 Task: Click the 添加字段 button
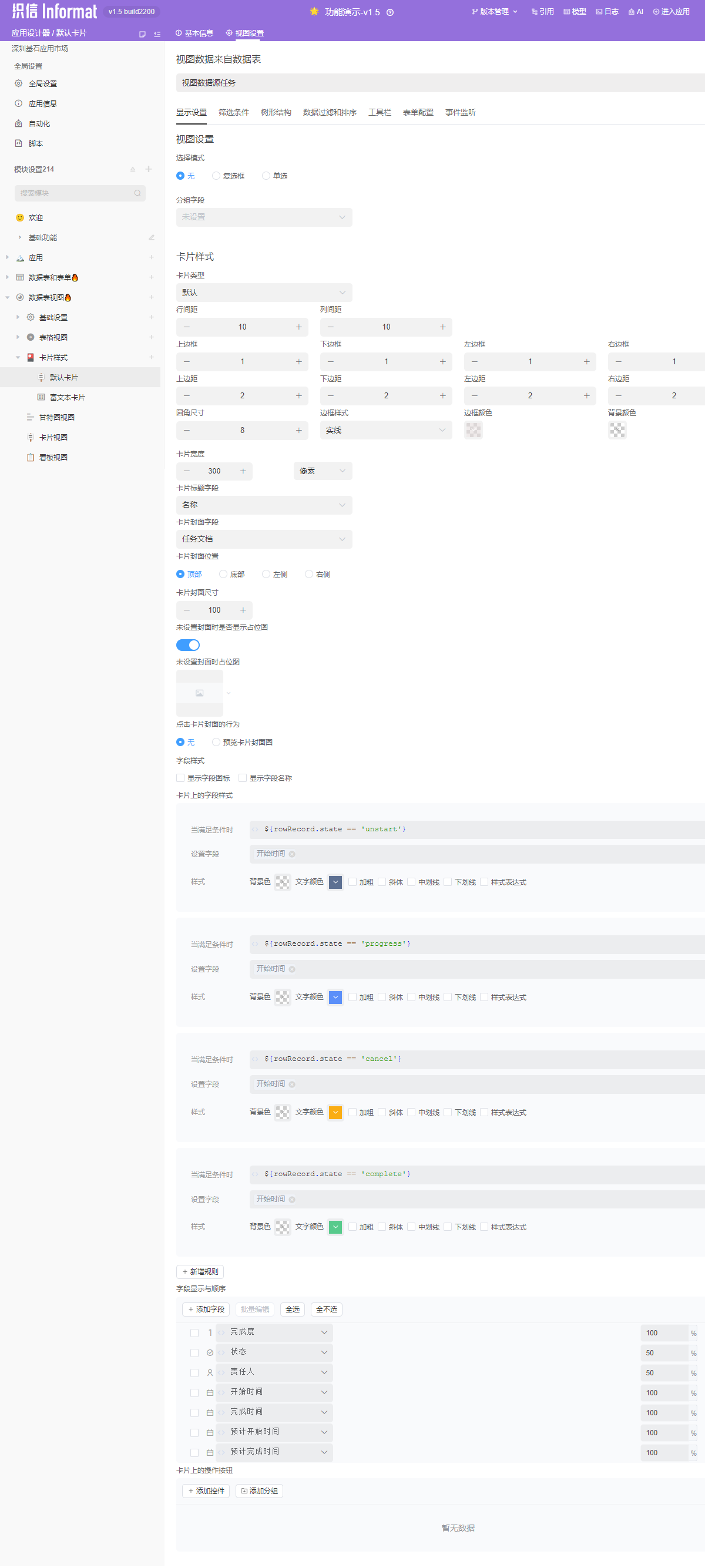click(x=206, y=1310)
